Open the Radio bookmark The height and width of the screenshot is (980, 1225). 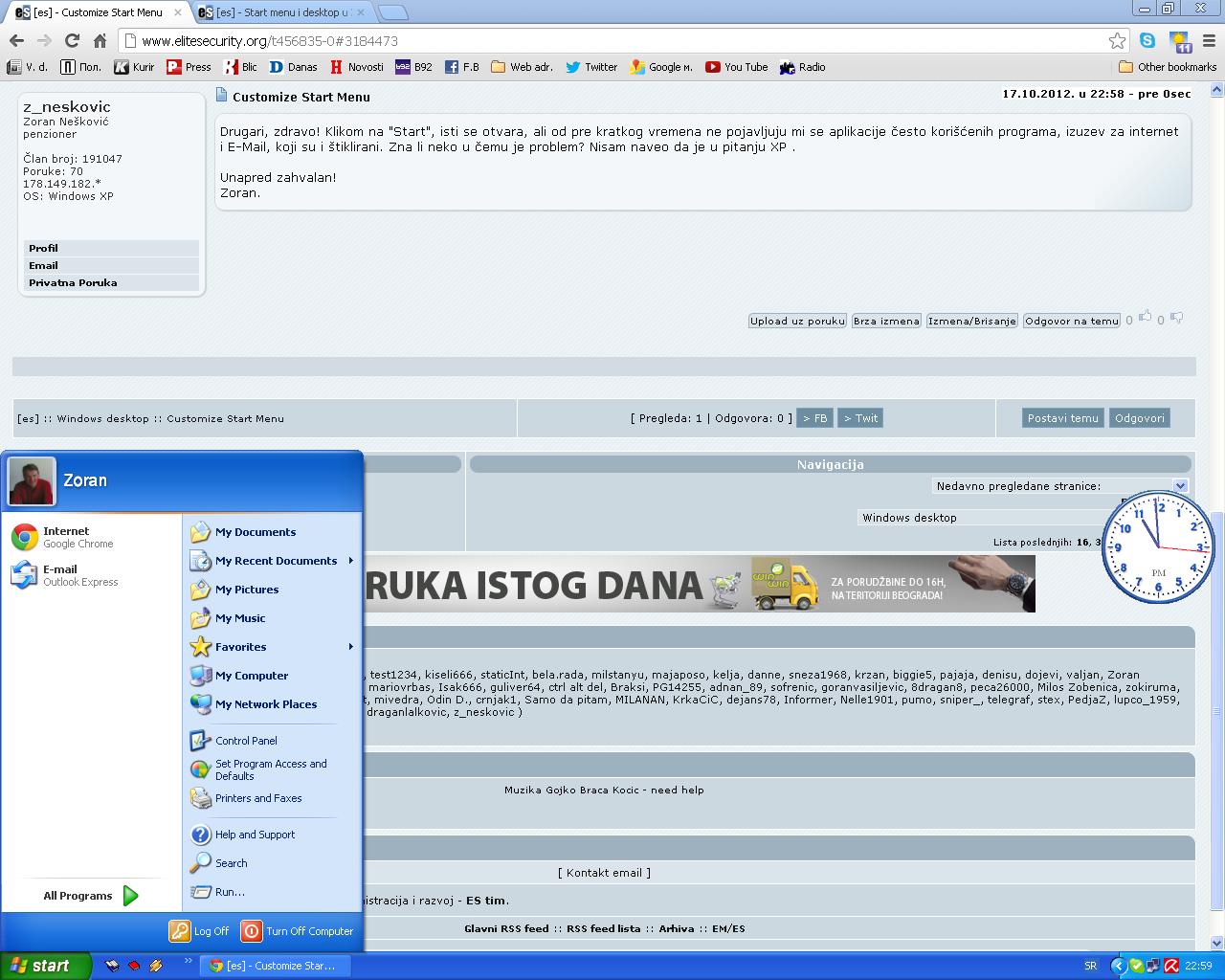(803, 67)
